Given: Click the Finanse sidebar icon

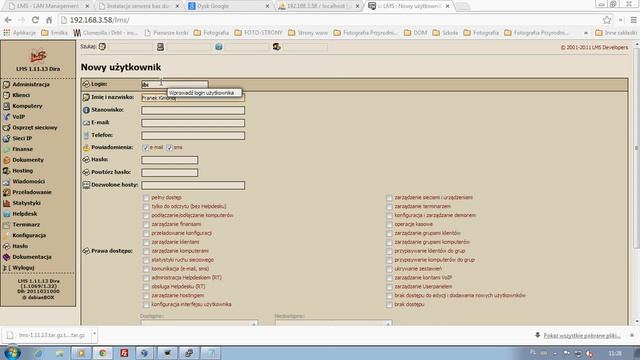Looking at the screenshot, I should [x=7, y=149].
